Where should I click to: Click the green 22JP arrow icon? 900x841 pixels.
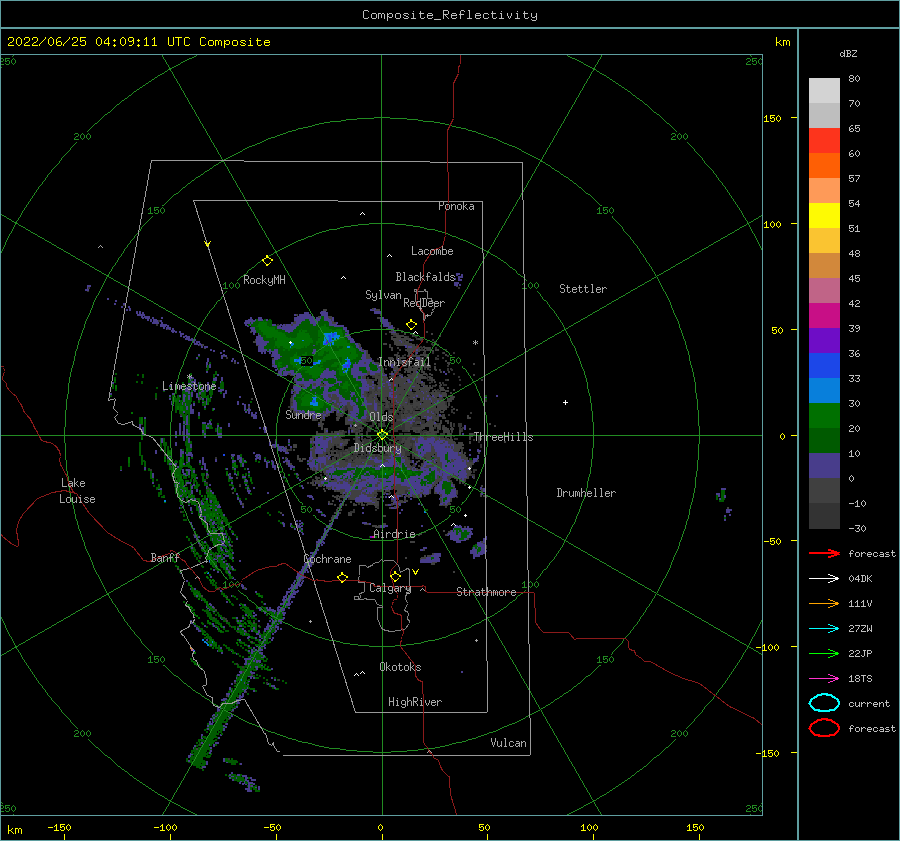[x=824, y=653]
